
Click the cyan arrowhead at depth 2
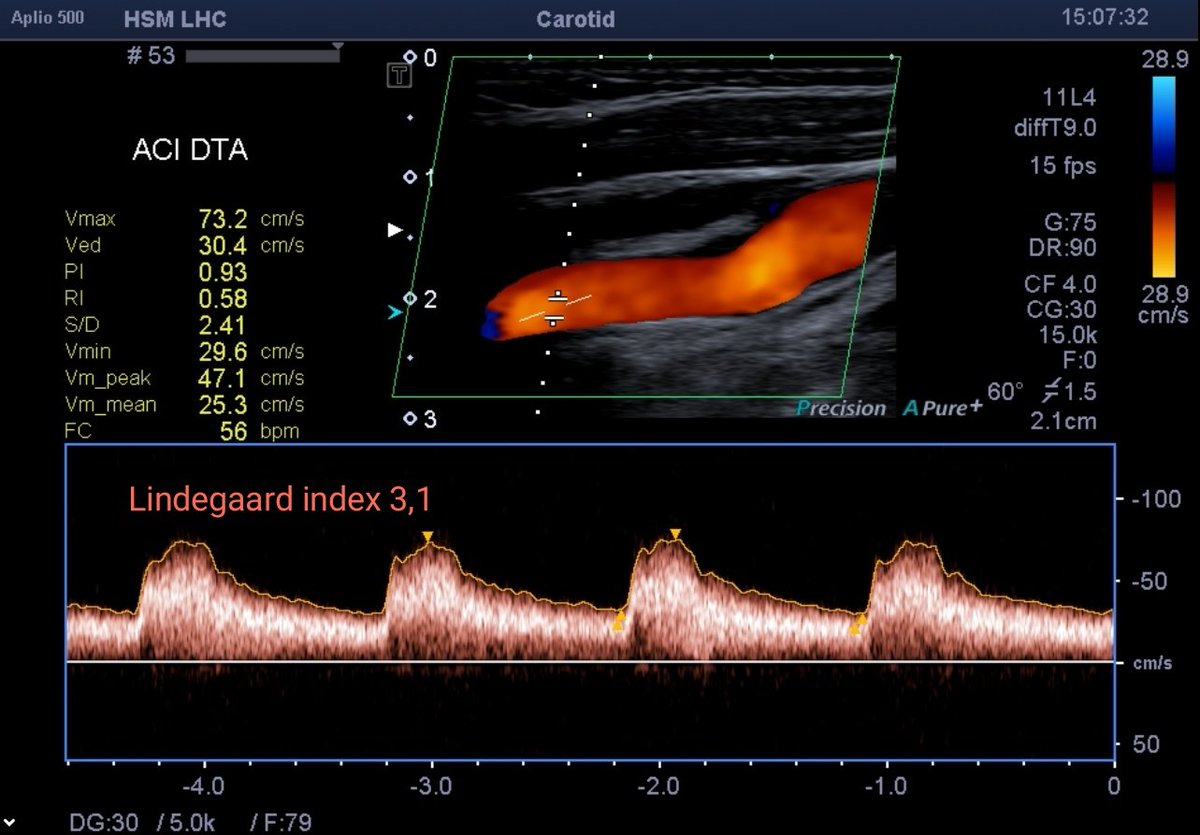[395, 313]
